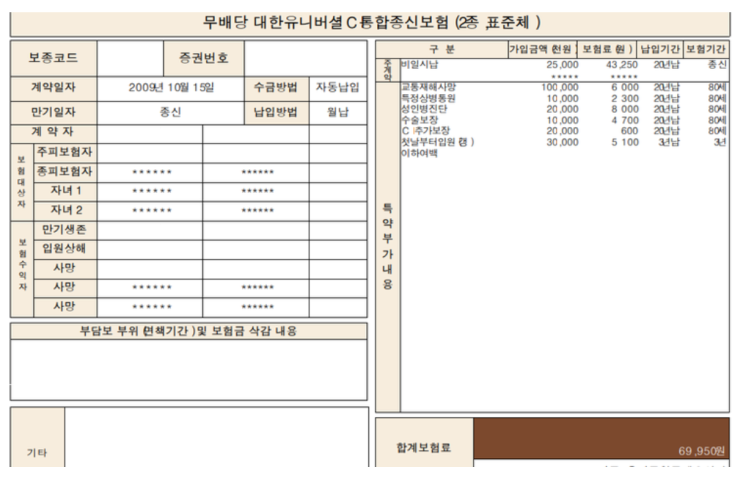This screenshot has width=743, height=478.
Task: Click the 납입방법 label
Action: (276, 112)
